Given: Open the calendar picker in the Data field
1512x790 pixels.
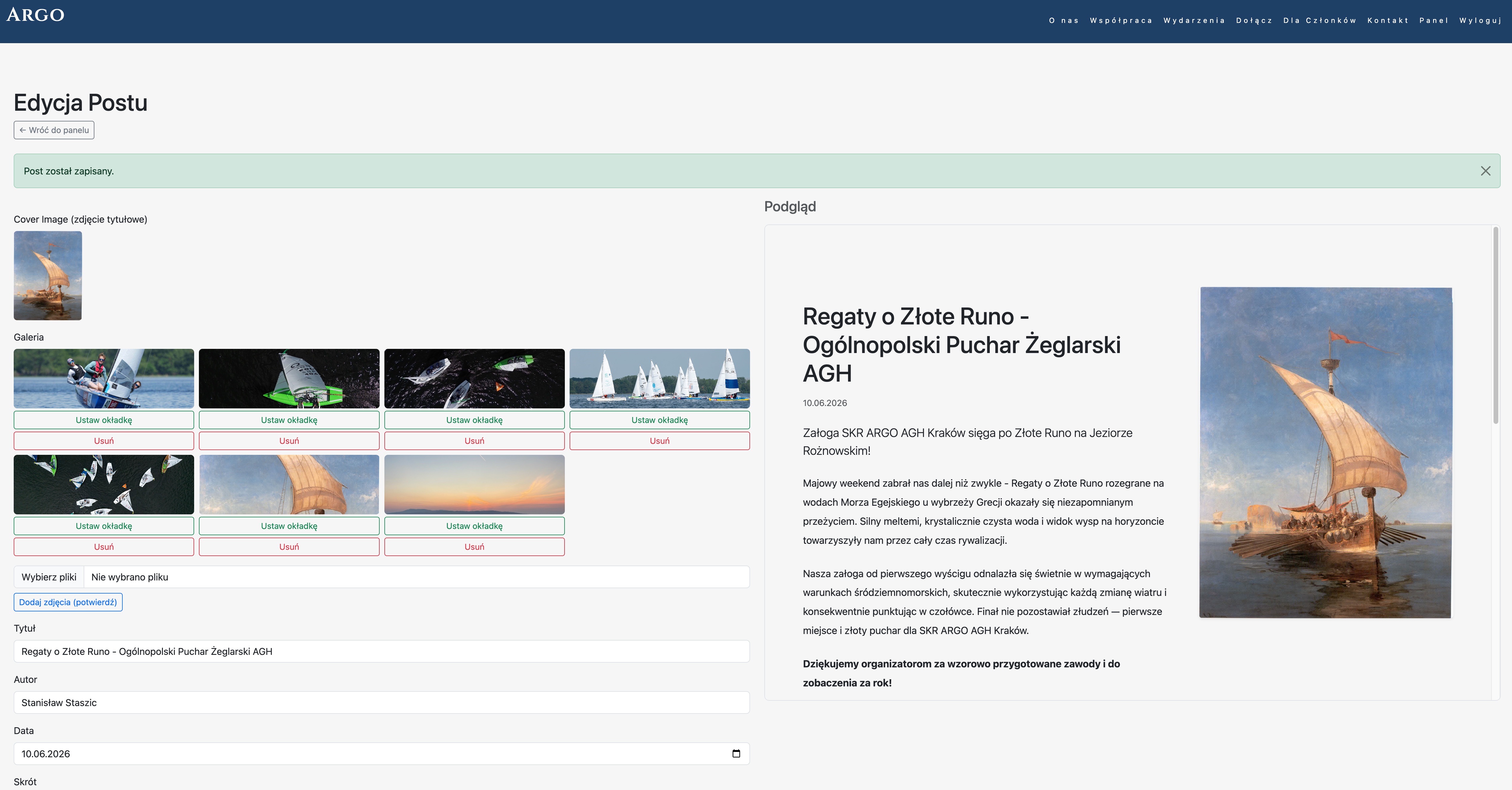Looking at the screenshot, I should pos(736,754).
